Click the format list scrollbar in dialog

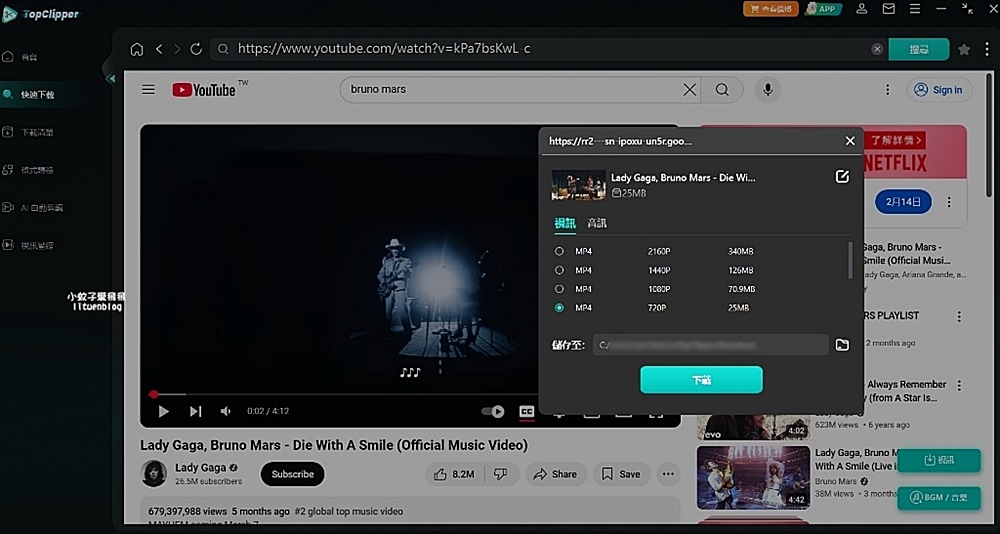[x=850, y=260]
